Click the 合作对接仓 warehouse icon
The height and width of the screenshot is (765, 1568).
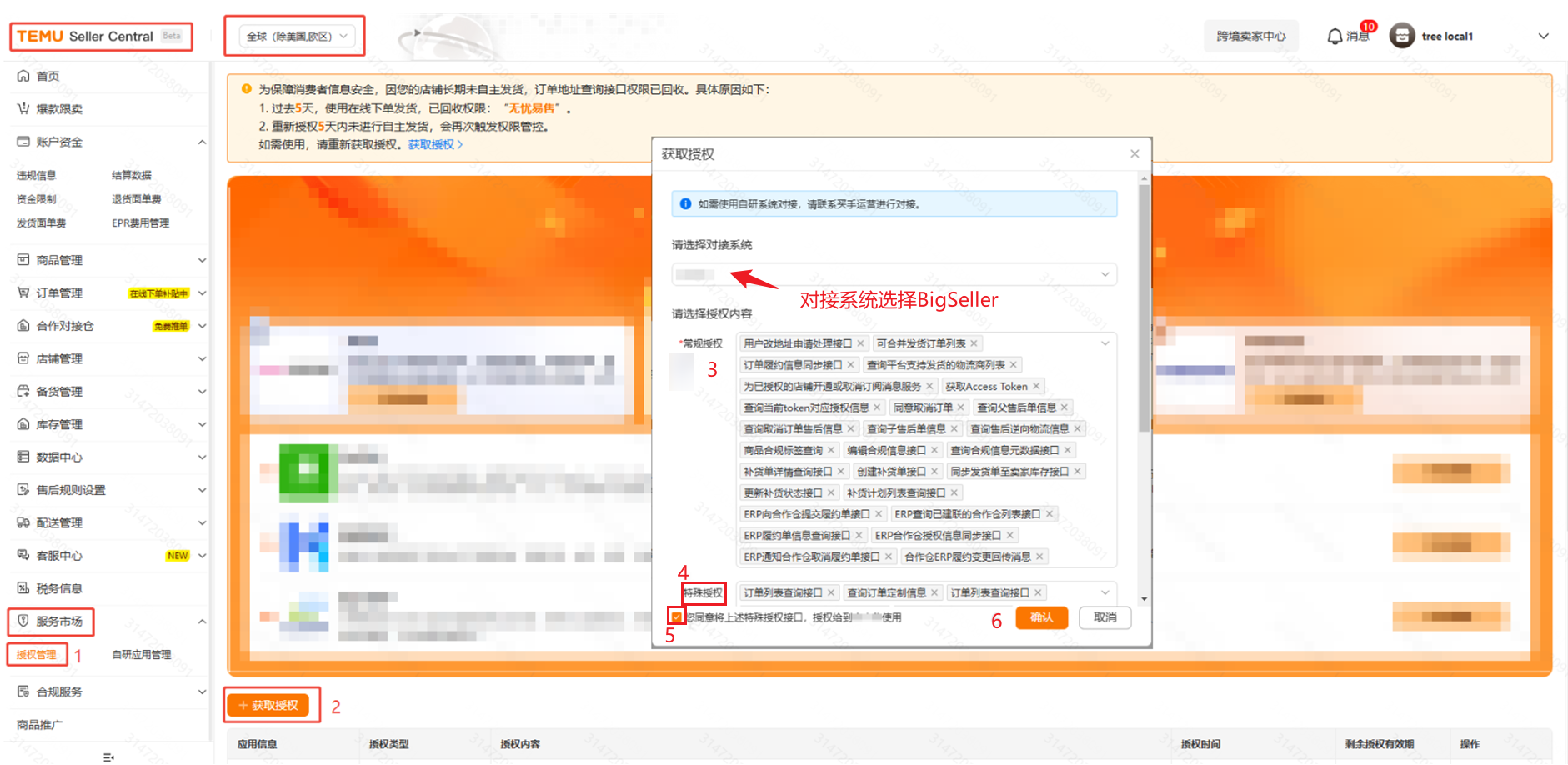pyautogui.click(x=23, y=326)
